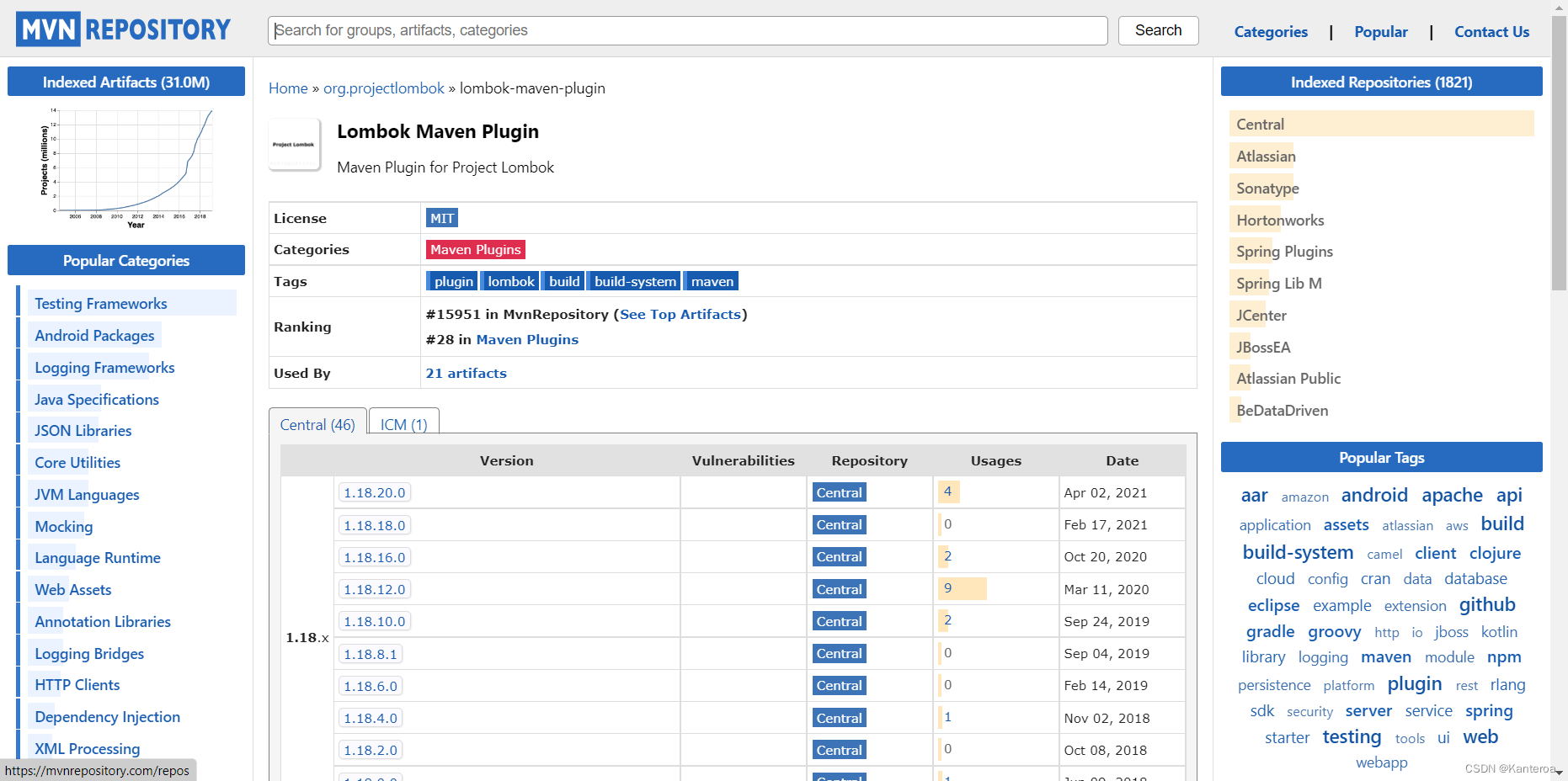
Task: Click the lombok tag
Action: (510, 281)
